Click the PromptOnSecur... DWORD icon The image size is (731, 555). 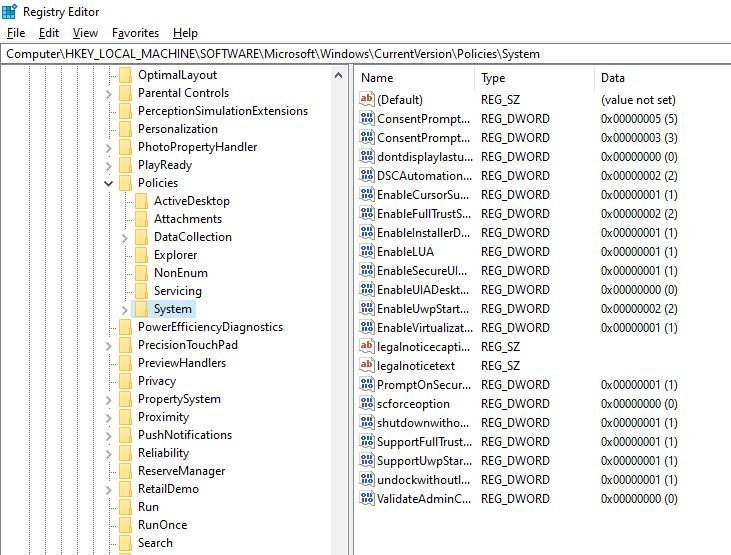367,384
